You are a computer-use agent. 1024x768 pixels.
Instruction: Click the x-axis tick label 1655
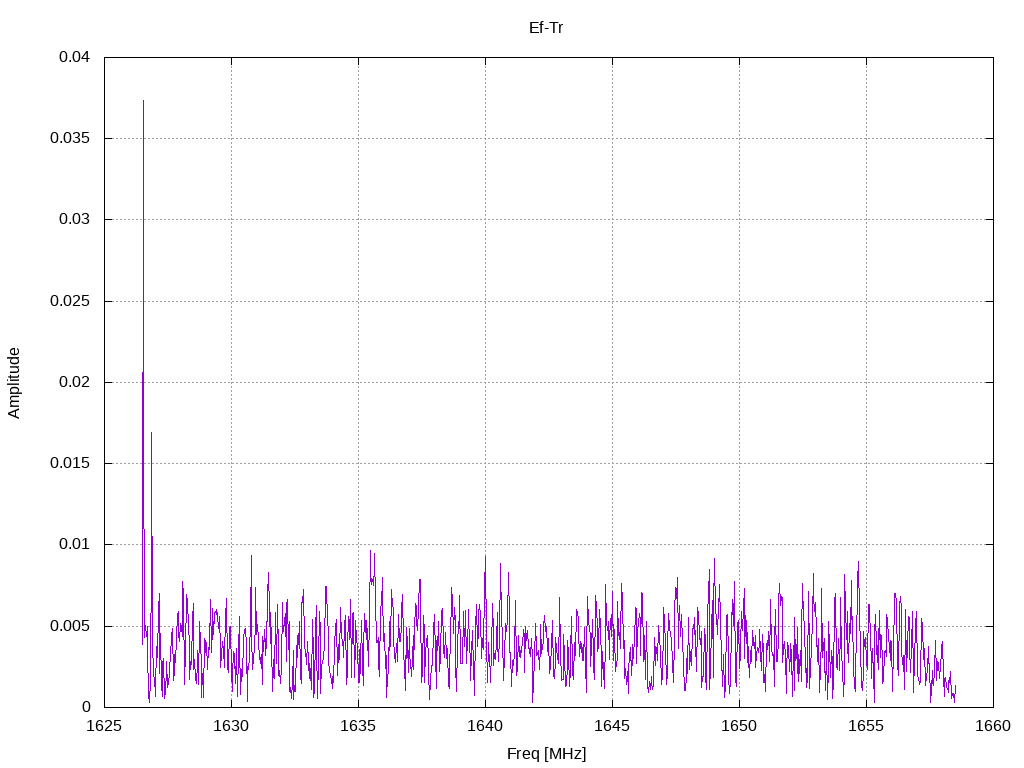[x=866, y=726]
